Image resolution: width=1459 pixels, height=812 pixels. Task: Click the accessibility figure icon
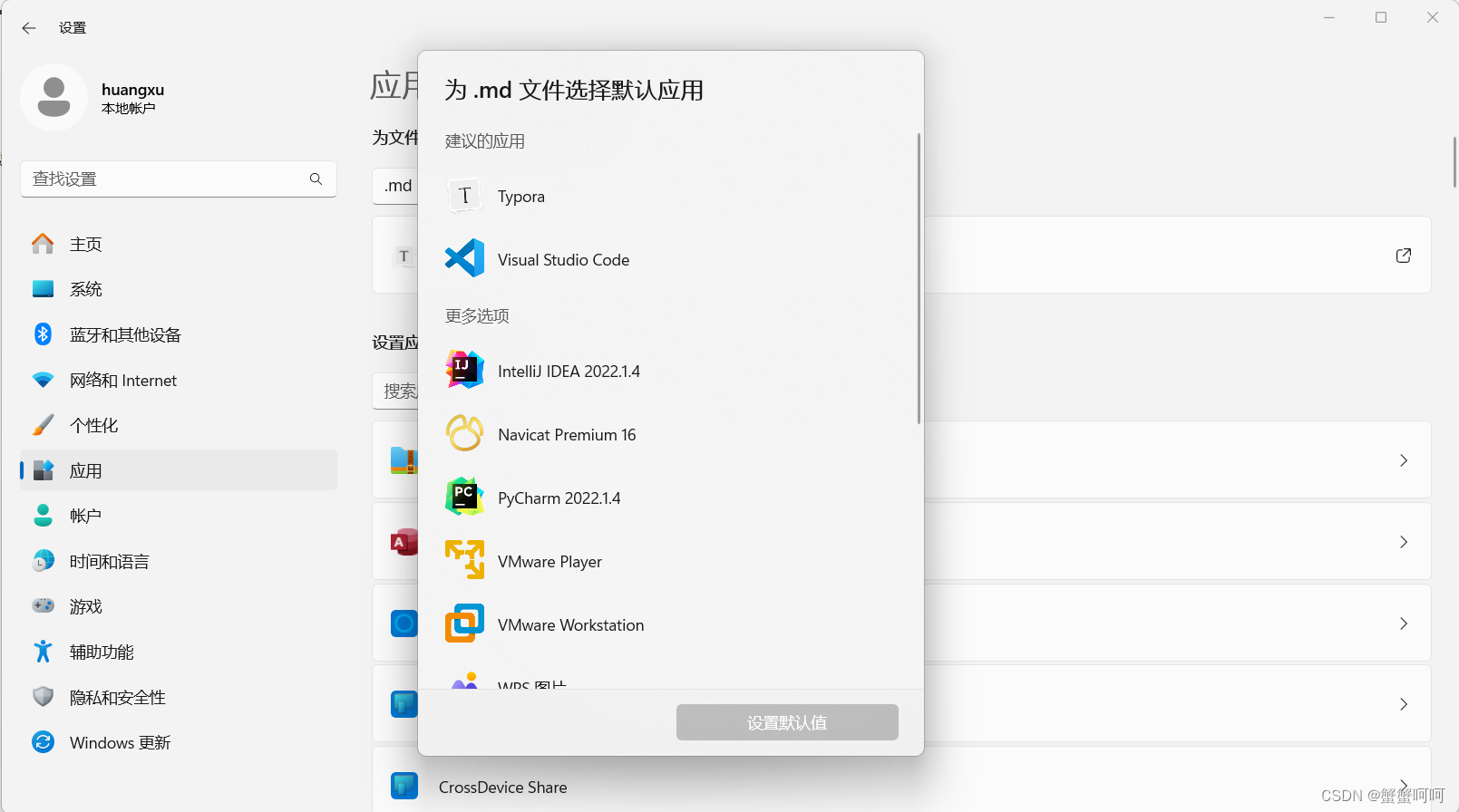tap(43, 651)
